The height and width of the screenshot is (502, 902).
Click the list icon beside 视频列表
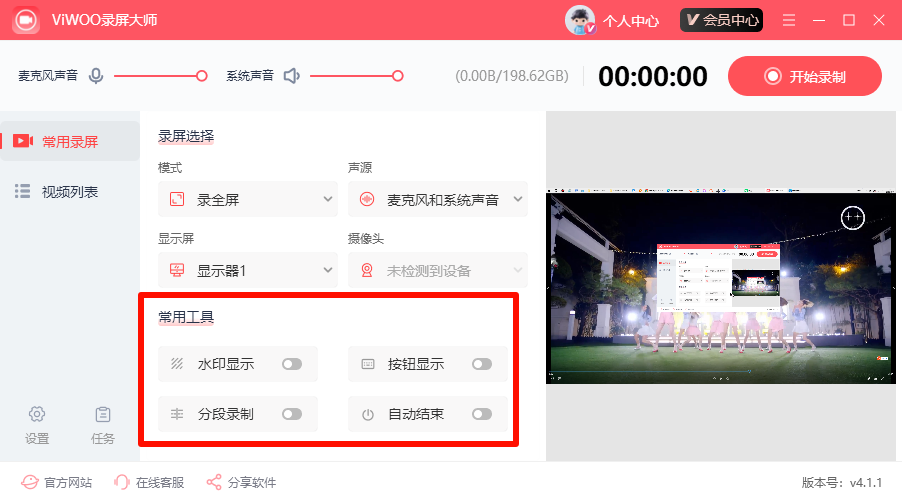[22, 191]
